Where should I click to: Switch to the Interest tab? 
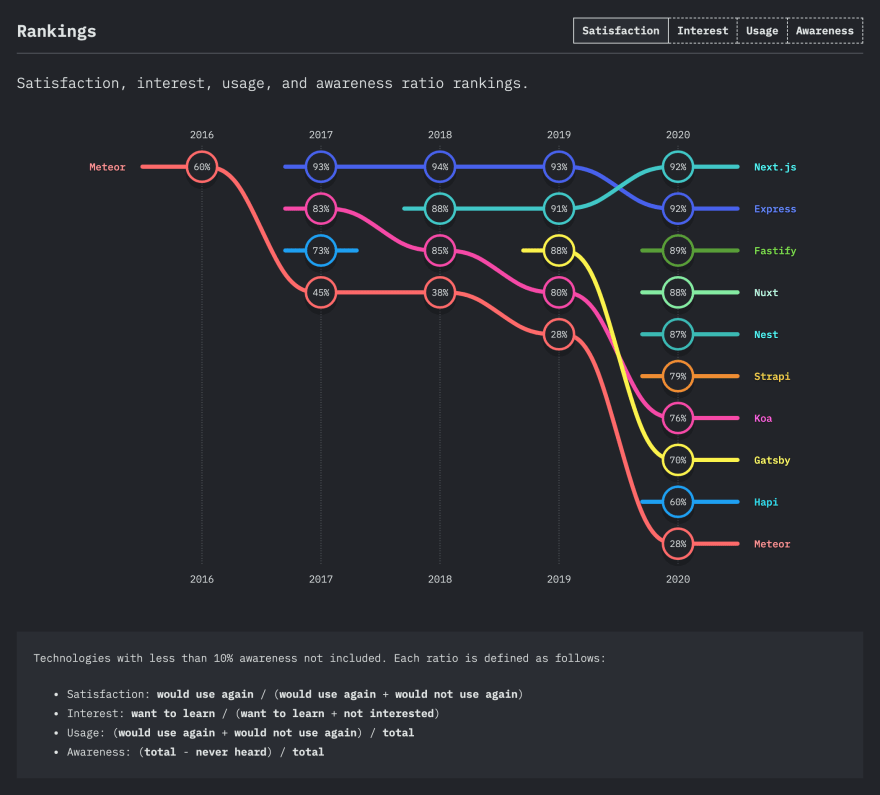[702, 31]
